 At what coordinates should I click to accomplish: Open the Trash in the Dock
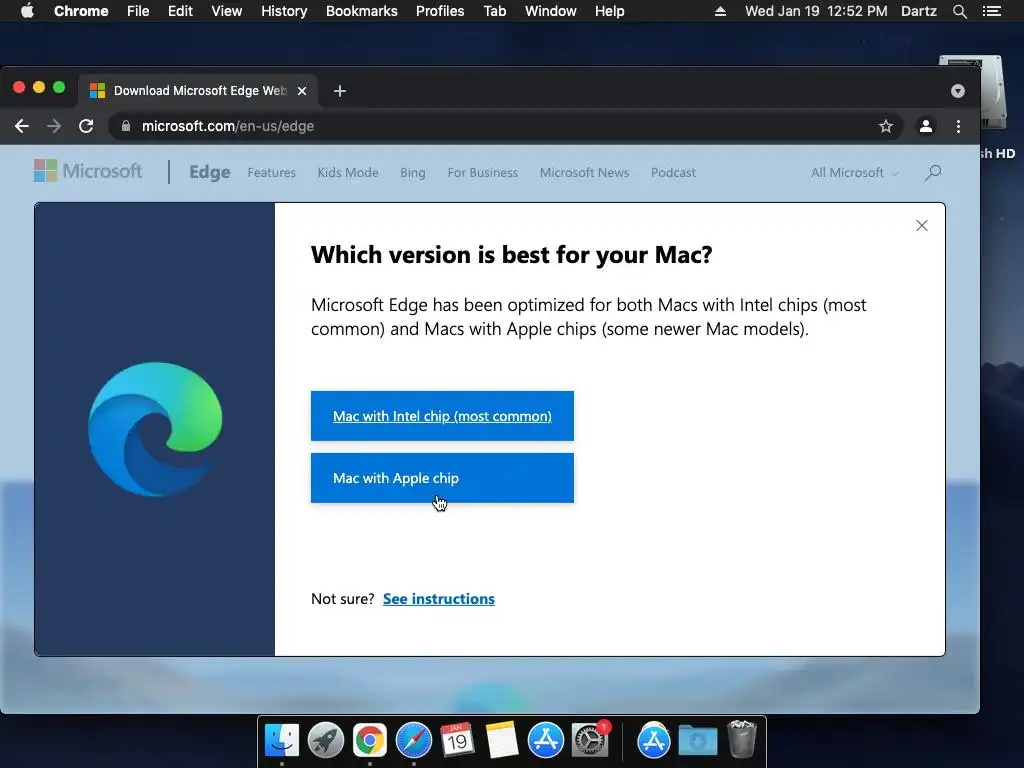pyautogui.click(x=741, y=739)
